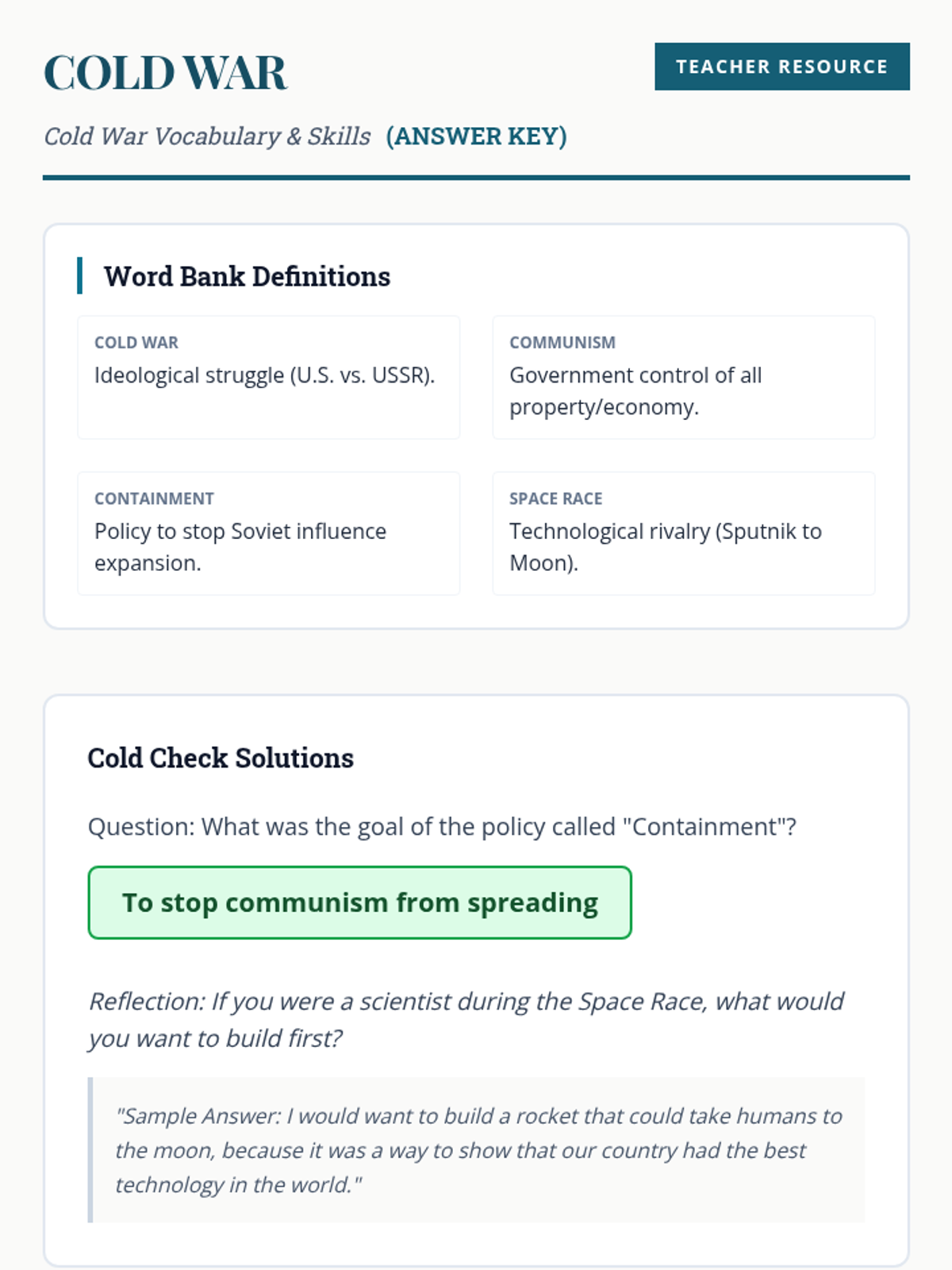
Task: Click the COMMUNISM term label
Action: click(562, 342)
